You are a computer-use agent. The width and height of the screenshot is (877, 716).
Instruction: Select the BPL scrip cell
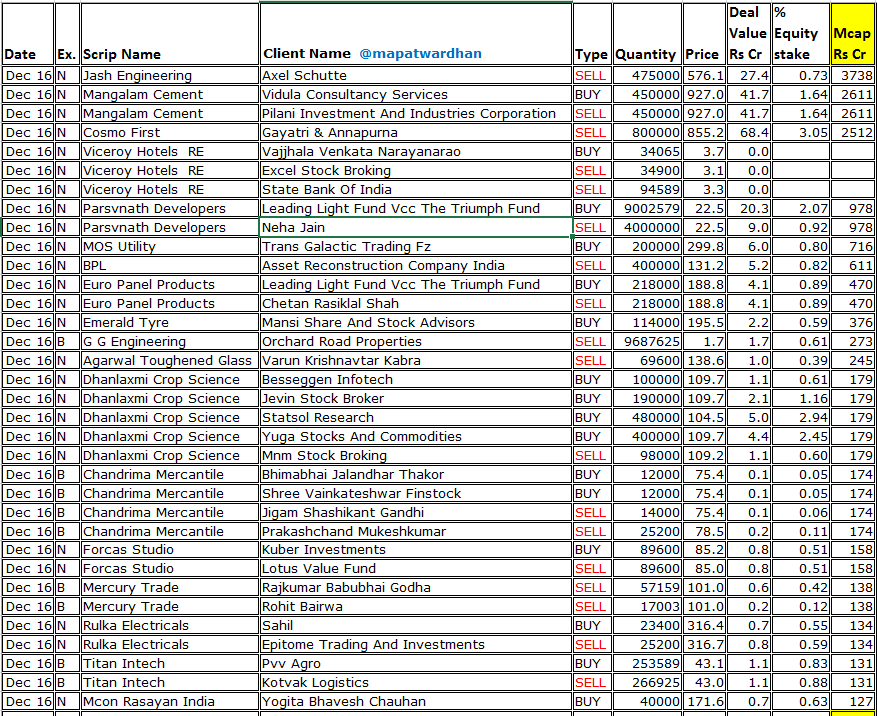pyautogui.click(x=169, y=266)
